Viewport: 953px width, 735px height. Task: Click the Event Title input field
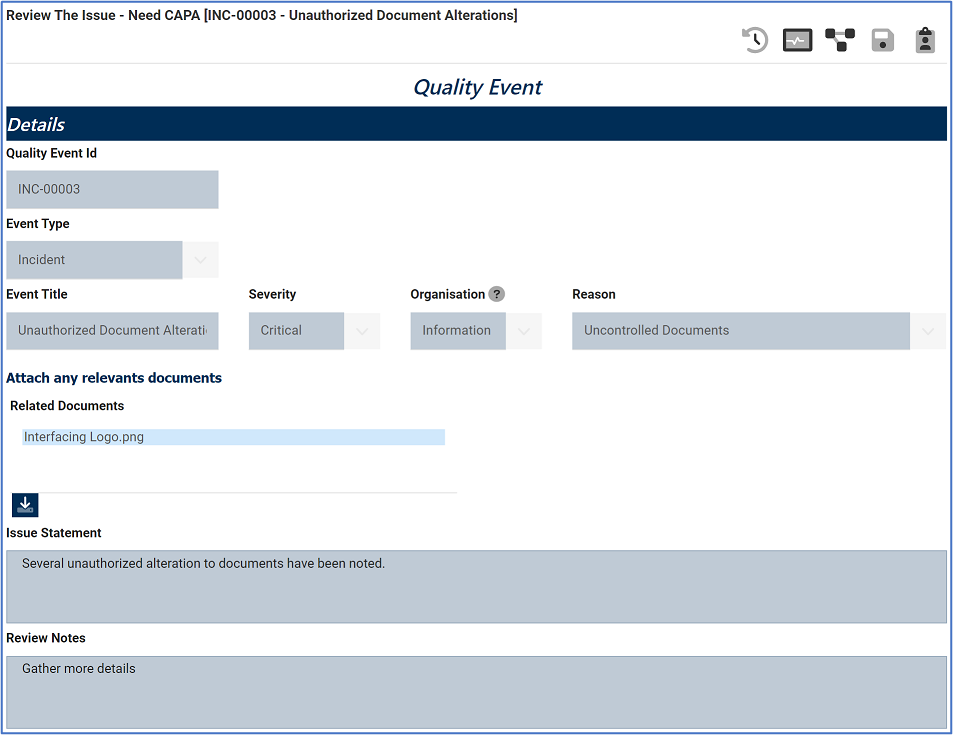tap(112, 331)
